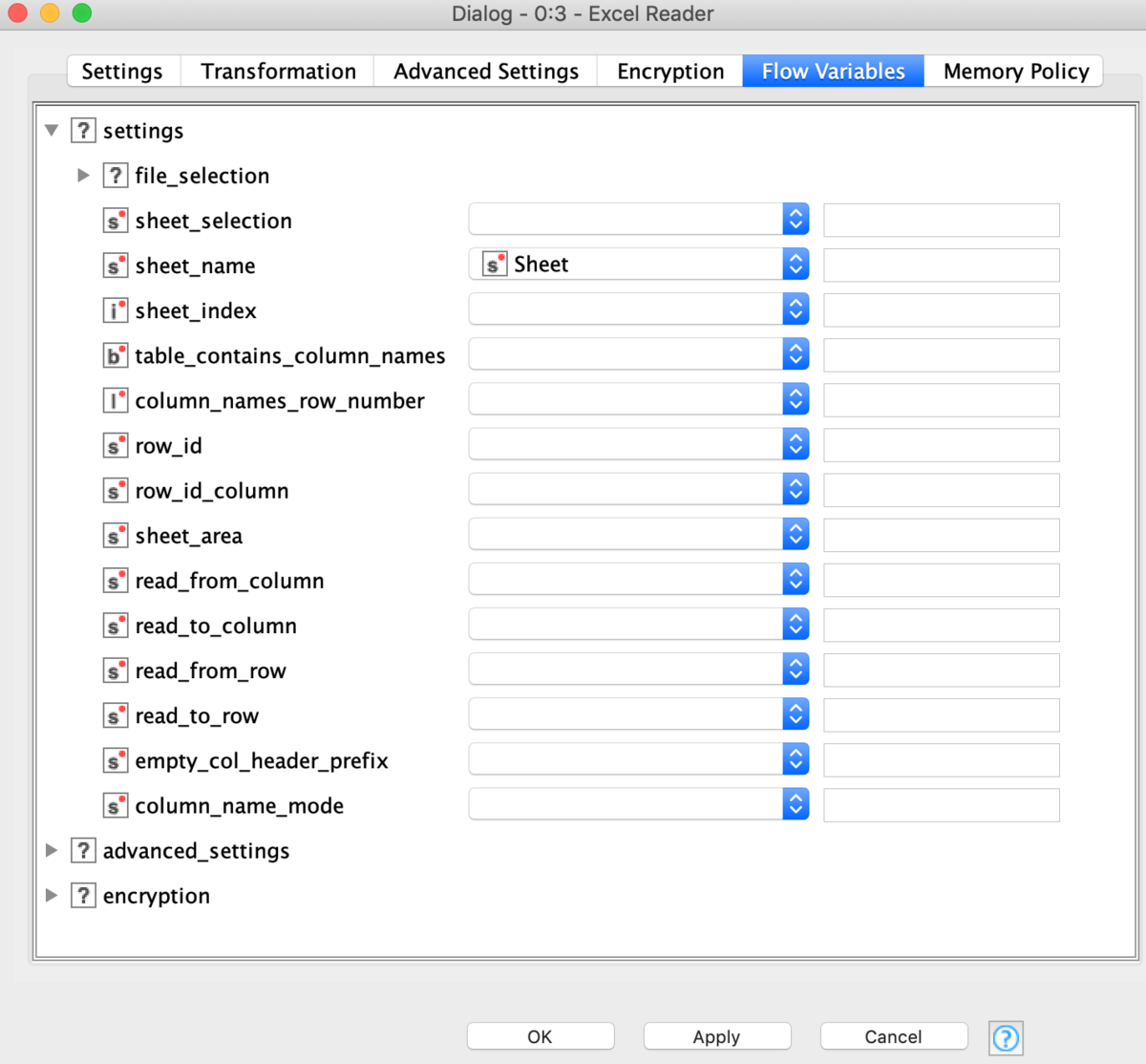The height and width of the screenshot is (1064, 1146).
Task: Click the string icon next to row_id
Action: [x=116, y=445]
